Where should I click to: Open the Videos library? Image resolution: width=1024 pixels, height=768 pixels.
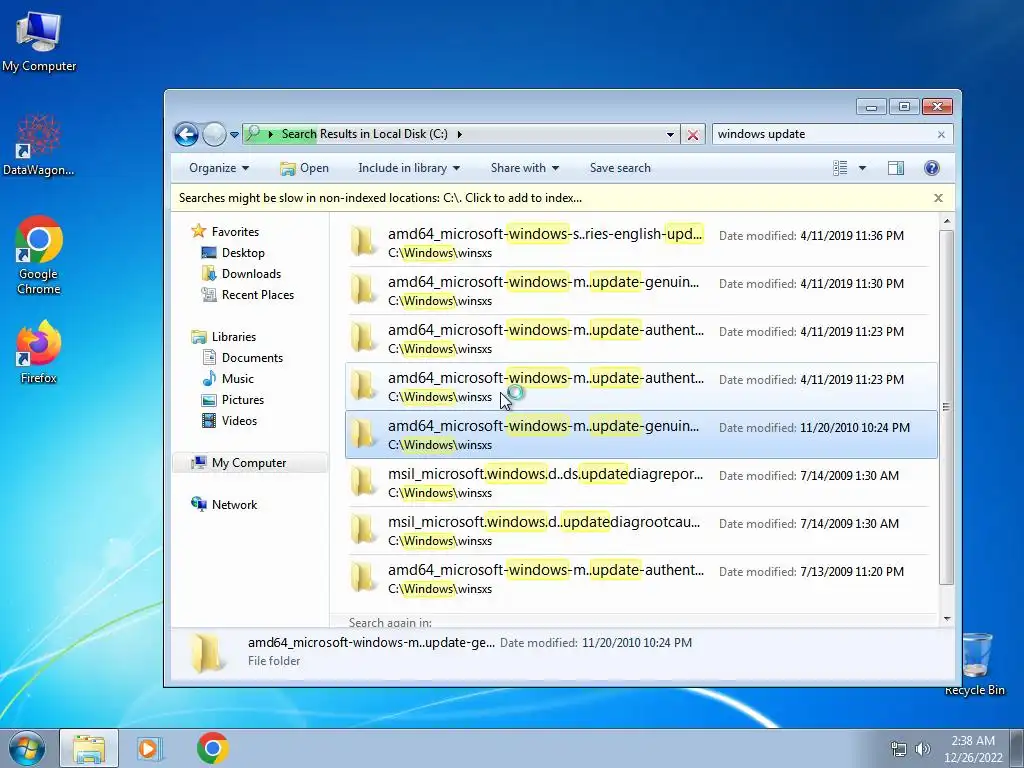239,421
